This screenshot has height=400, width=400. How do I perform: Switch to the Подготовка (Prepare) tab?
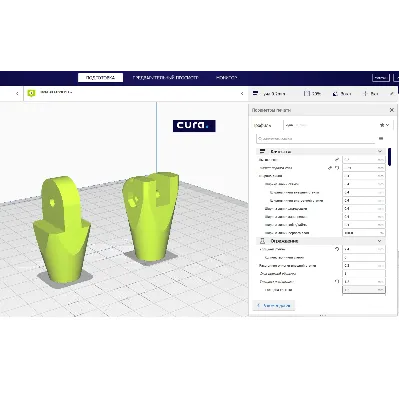click(100, 78)
